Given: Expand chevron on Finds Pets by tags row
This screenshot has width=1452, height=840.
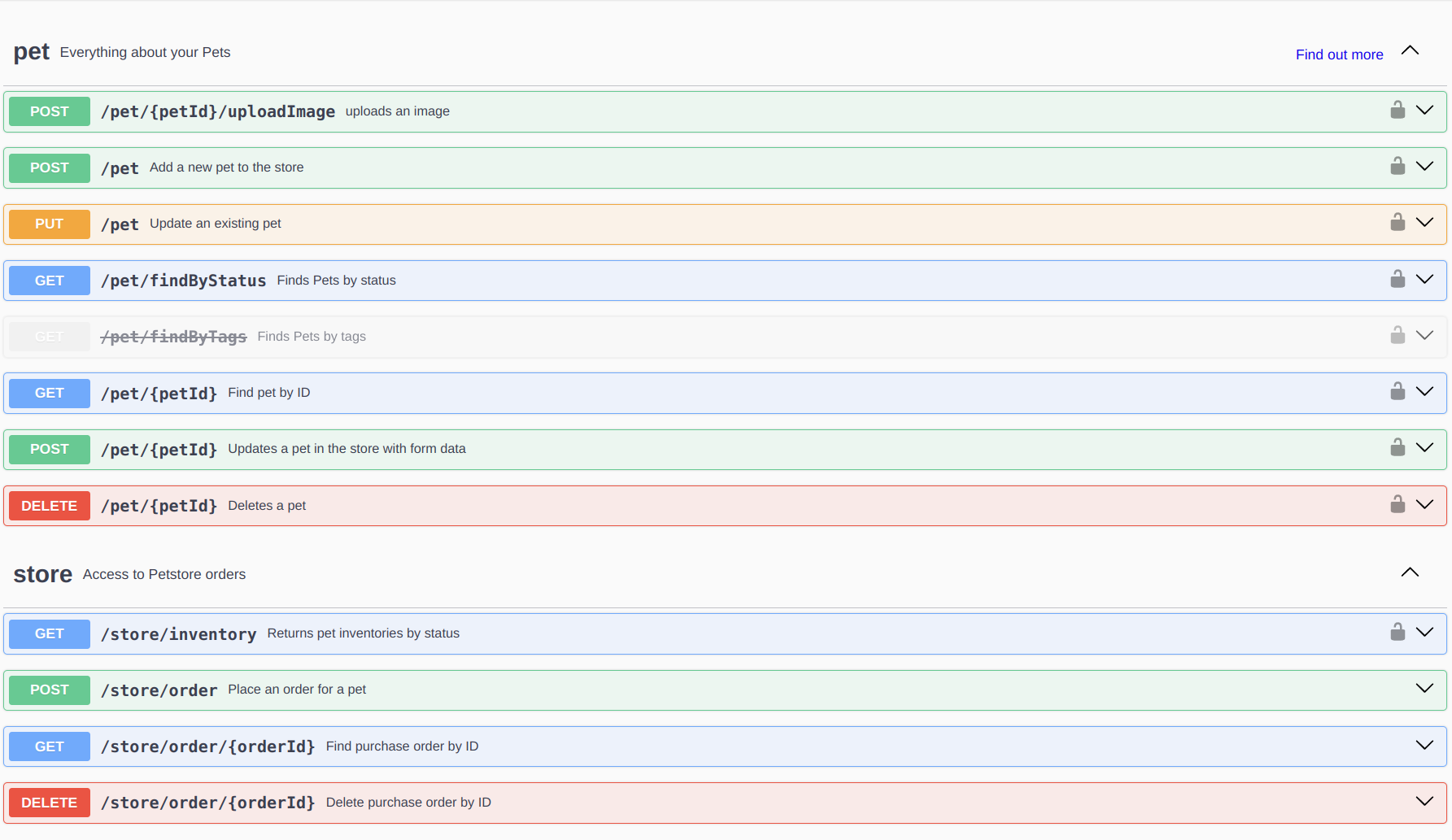Looking at the screenshot, I should pyautogui.click(x=1424, y=335).
